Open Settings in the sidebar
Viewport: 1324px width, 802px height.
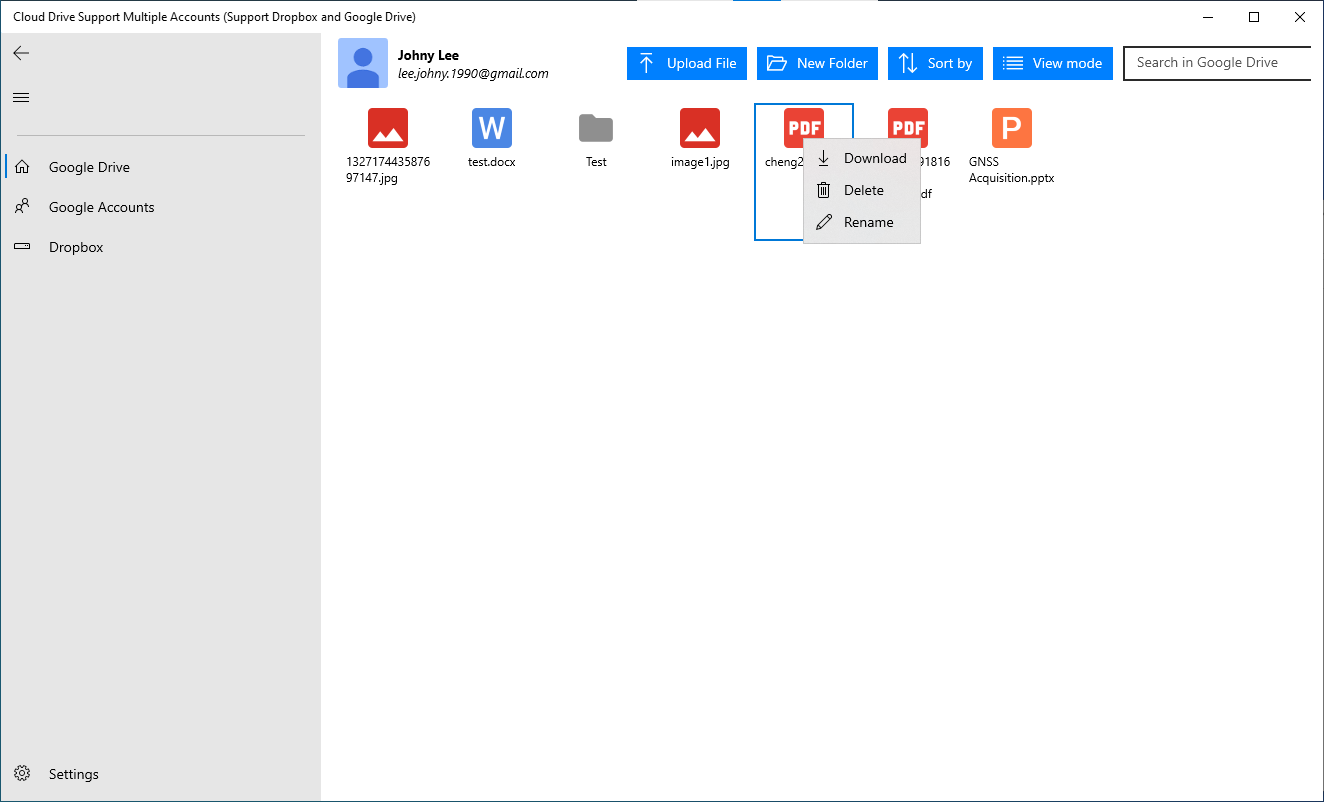(x=161, y=774)
